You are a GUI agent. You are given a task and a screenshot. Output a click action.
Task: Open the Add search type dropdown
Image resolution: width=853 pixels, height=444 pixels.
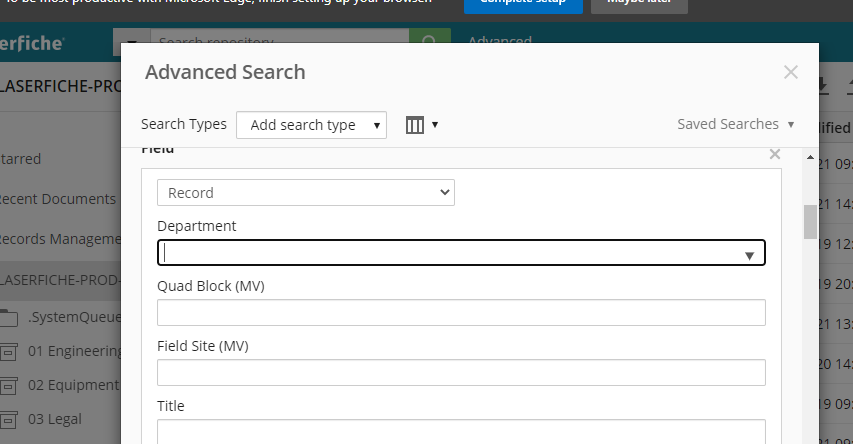tap(311, 125)
